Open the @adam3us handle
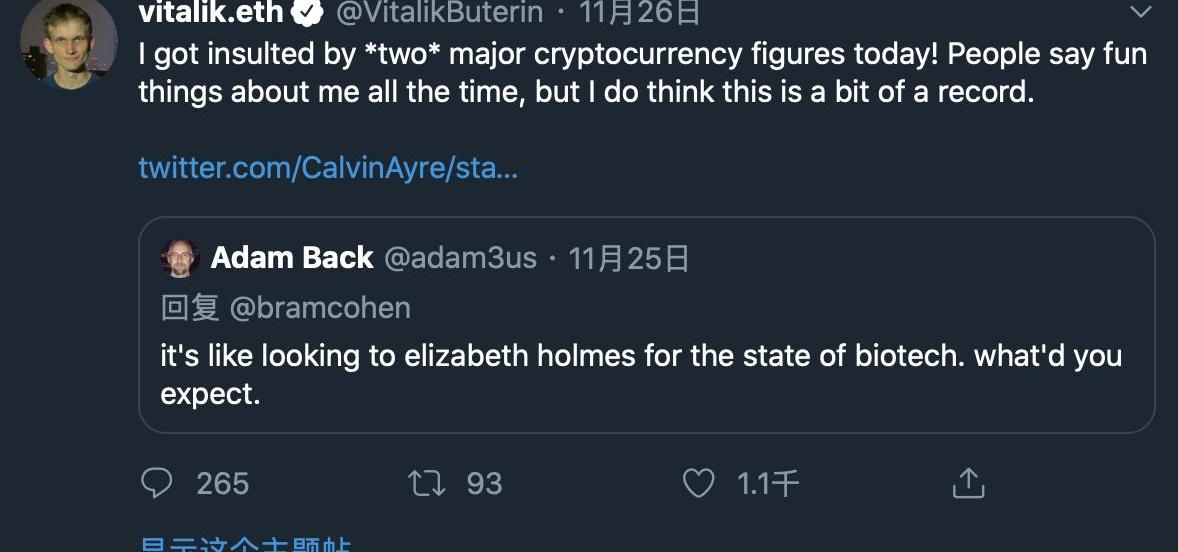Screen dimensions: 1178x552 tap(460, 258)
